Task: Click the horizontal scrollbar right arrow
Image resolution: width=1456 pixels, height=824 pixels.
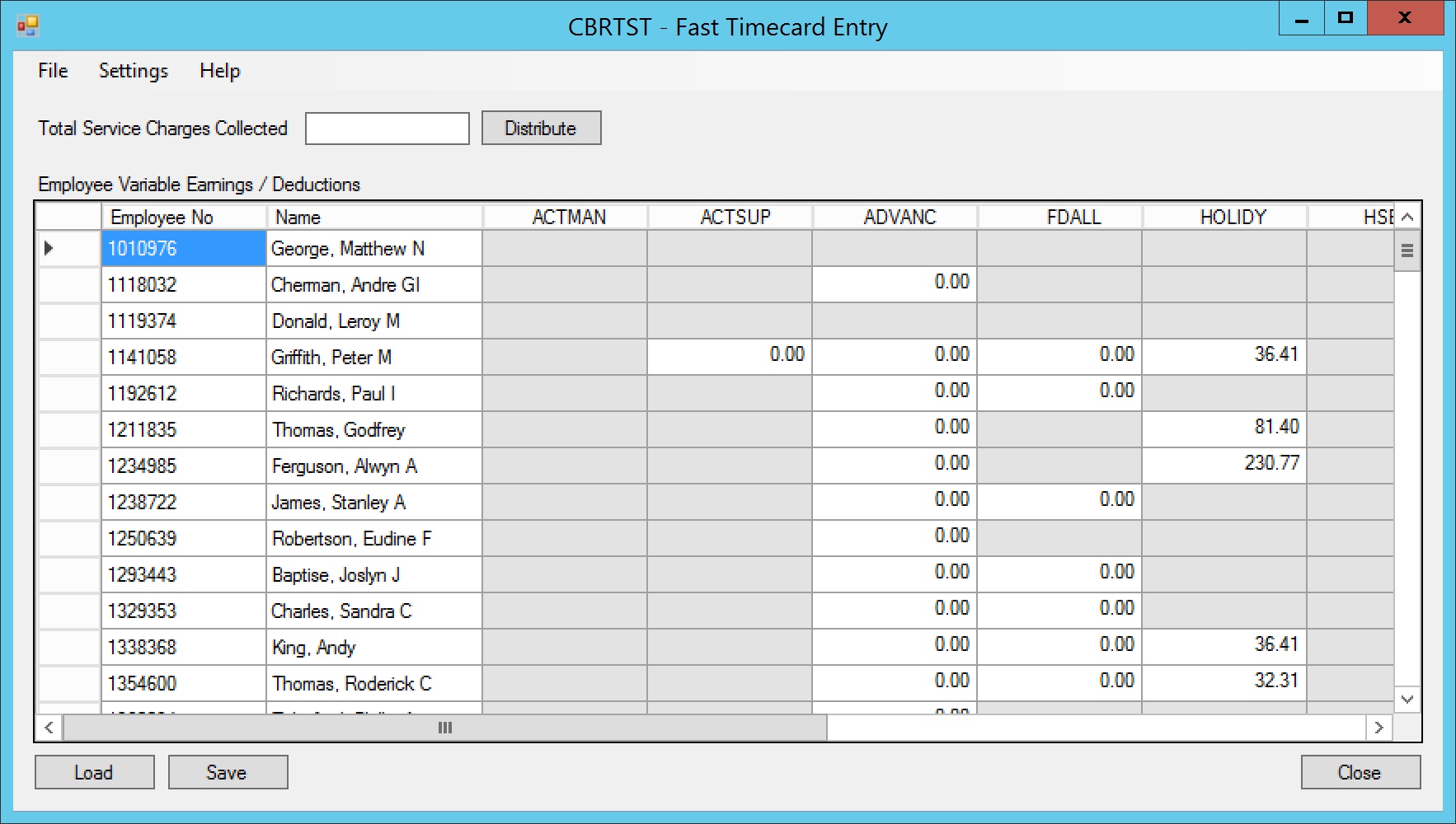Action: click(1379, 728)
